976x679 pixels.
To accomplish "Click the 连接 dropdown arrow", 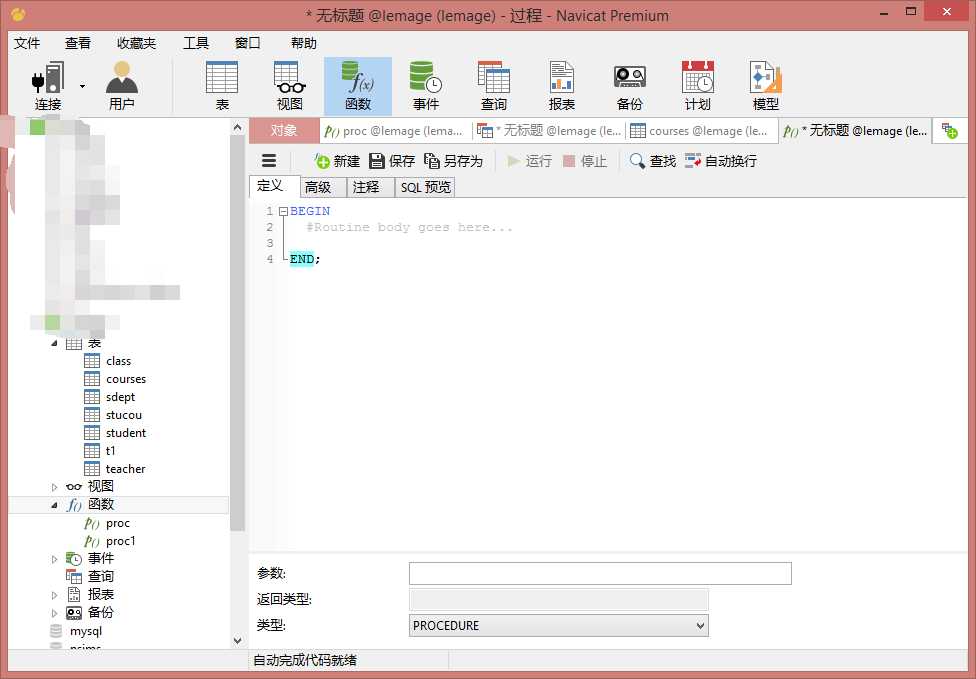I will 82,86.
